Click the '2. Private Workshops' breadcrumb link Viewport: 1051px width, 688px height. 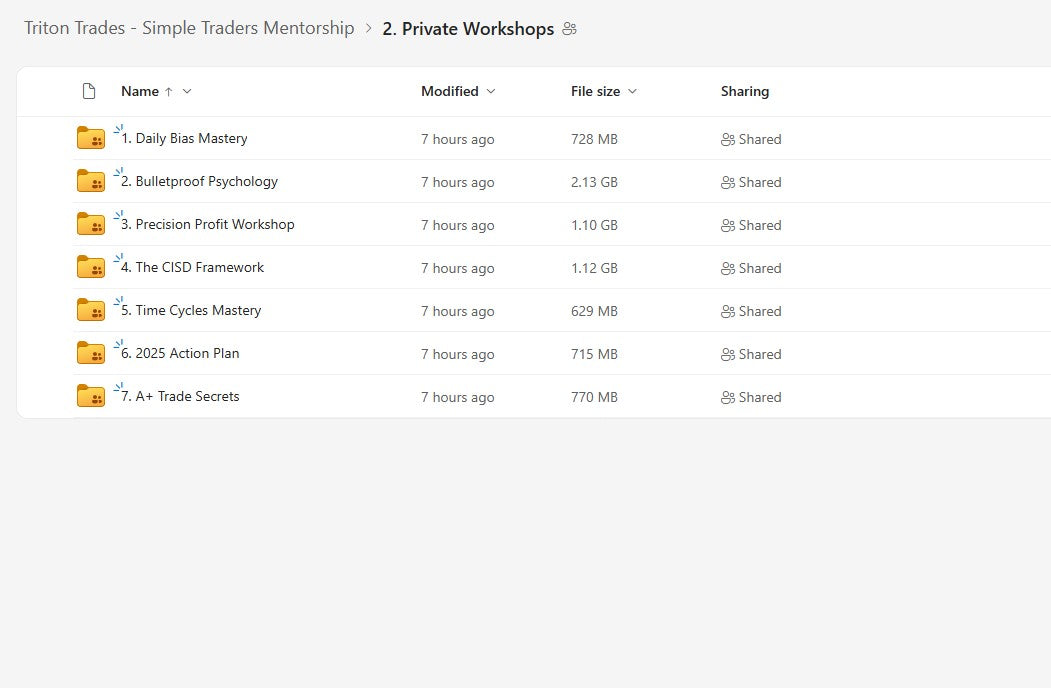[468, 29]
